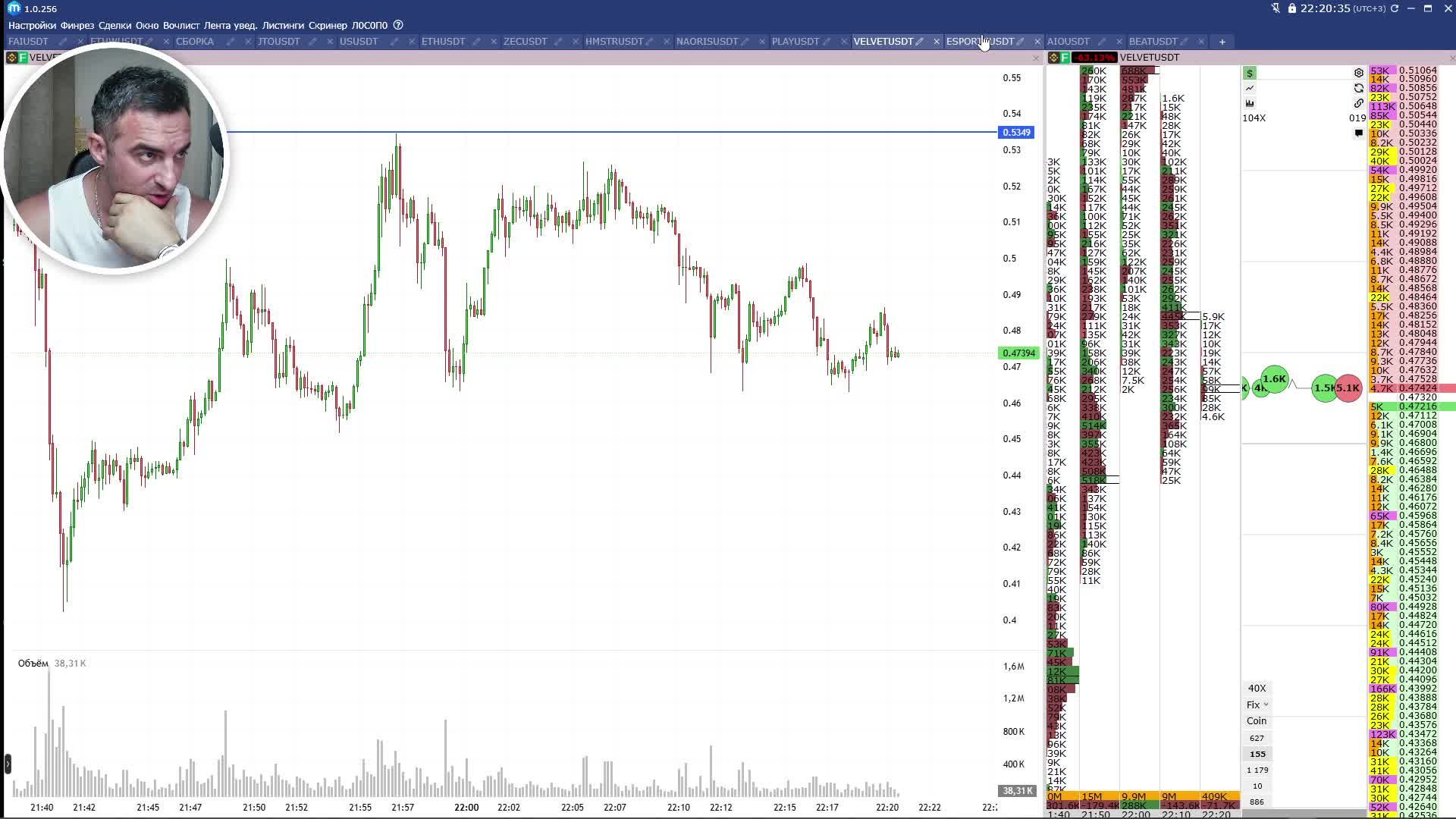This screenshot has height=819, width=1456.
Task: Click the refresh icon beside UTC+3
Action: [1394, 8]
